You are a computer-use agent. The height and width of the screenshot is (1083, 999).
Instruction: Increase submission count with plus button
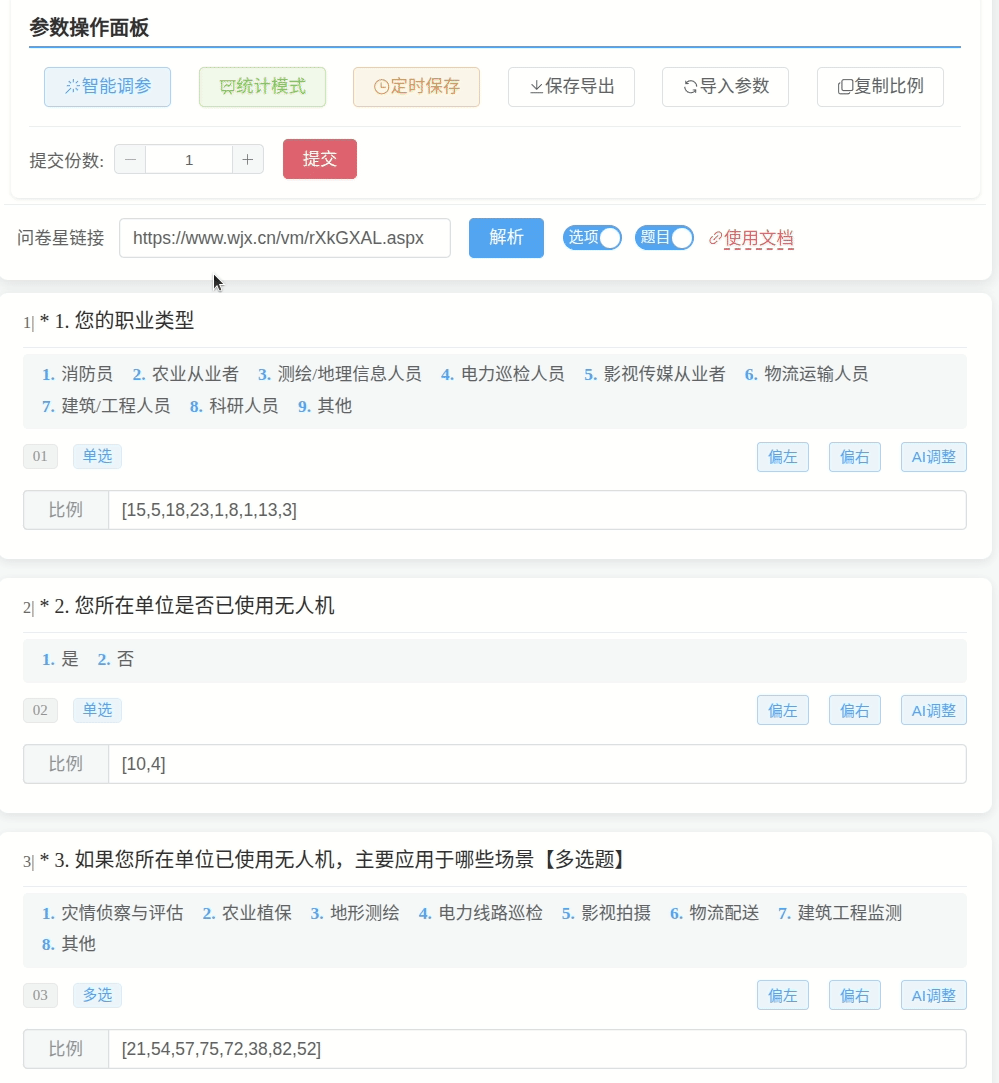(x=248, y=159)
